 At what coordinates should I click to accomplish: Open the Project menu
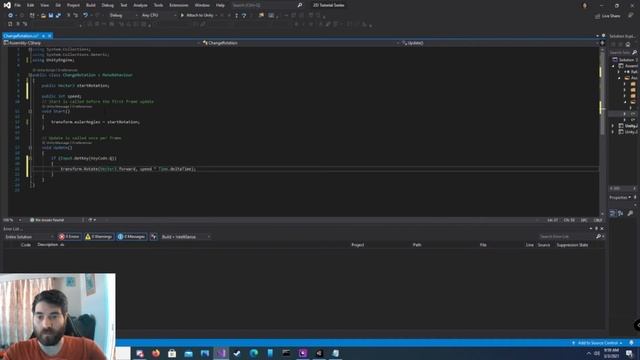tap(73, 5)
